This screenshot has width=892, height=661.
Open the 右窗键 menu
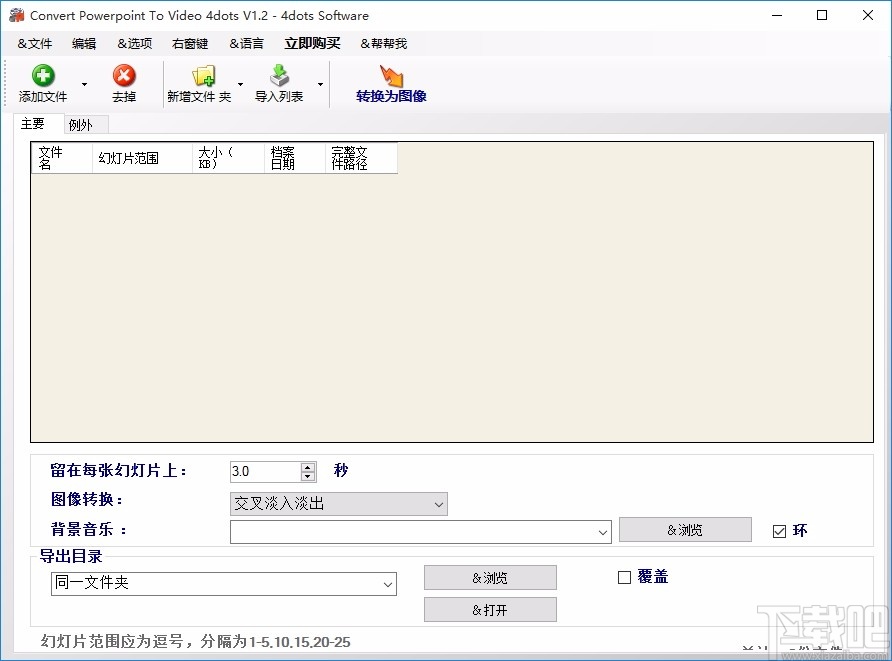(190, 44)
